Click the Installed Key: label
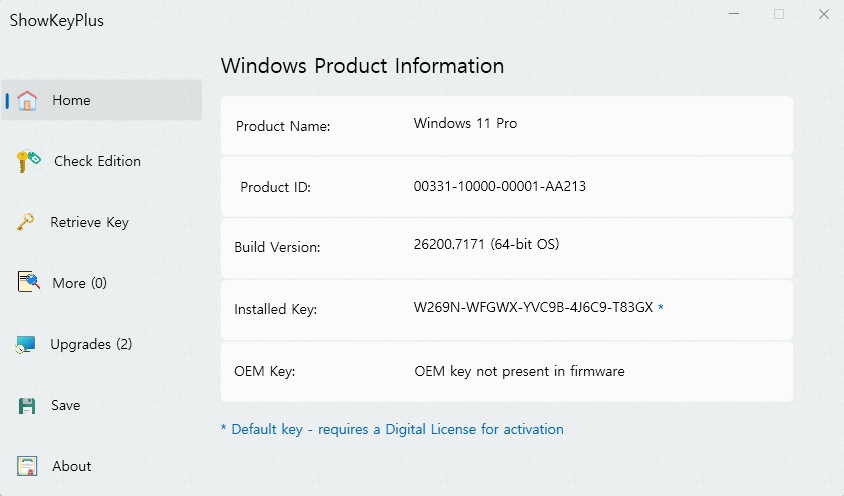The image size is (844, 496). pyautogui.click(x=276, y=309)
